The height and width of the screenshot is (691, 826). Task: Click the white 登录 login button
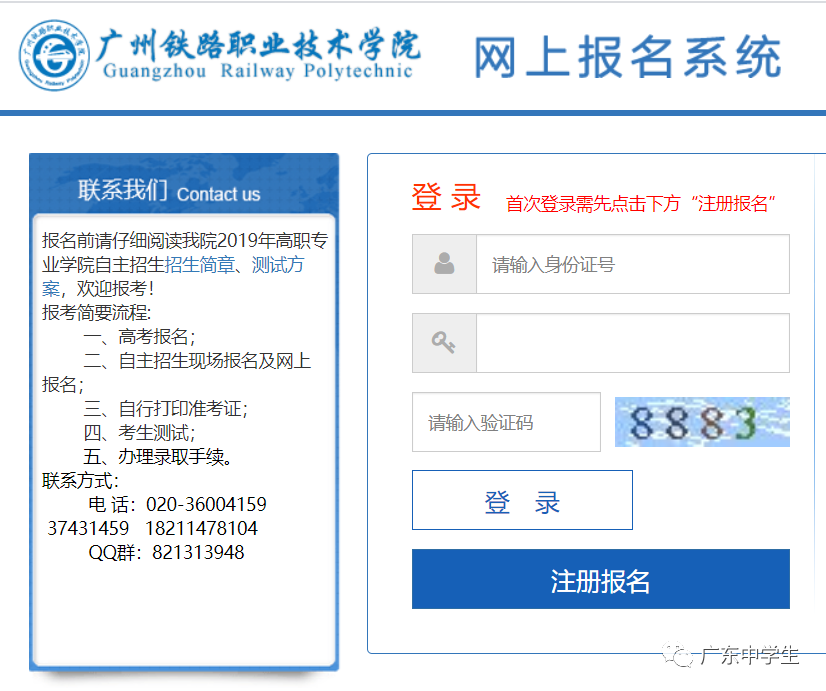[x=522, y=500]
